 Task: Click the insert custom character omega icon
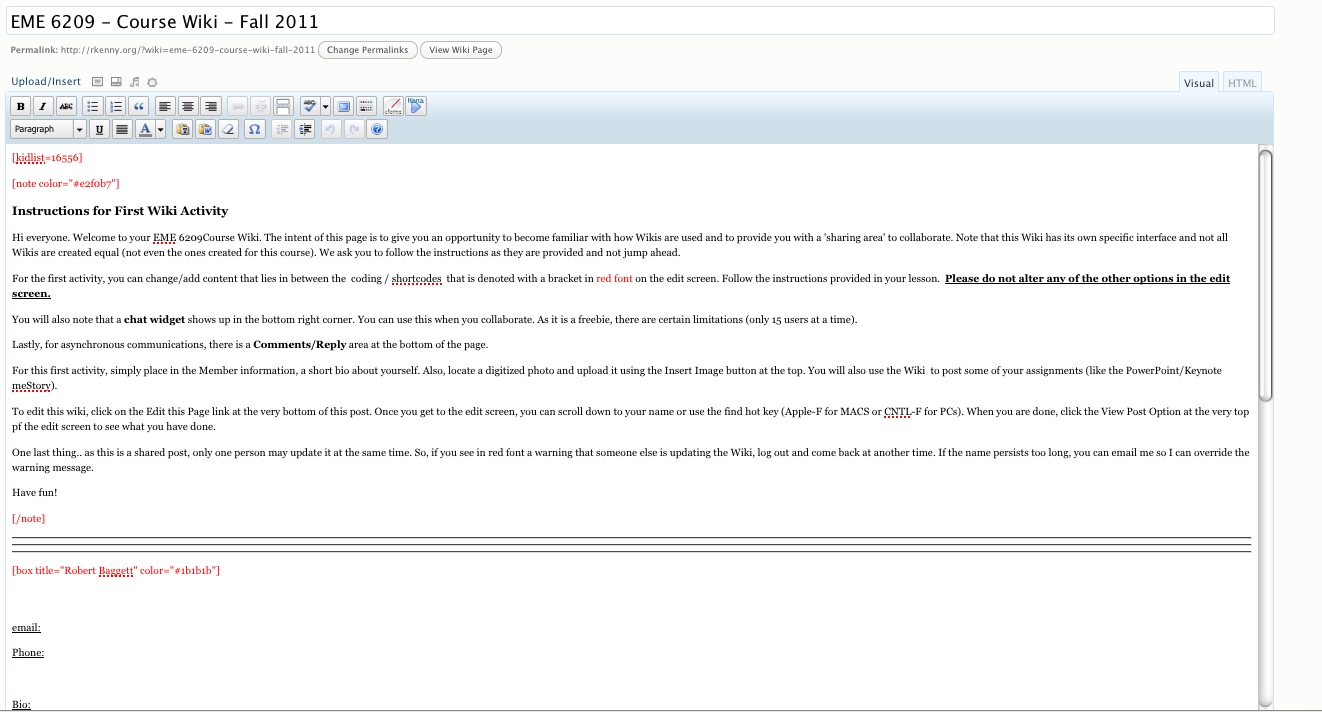tap(254, 129)
